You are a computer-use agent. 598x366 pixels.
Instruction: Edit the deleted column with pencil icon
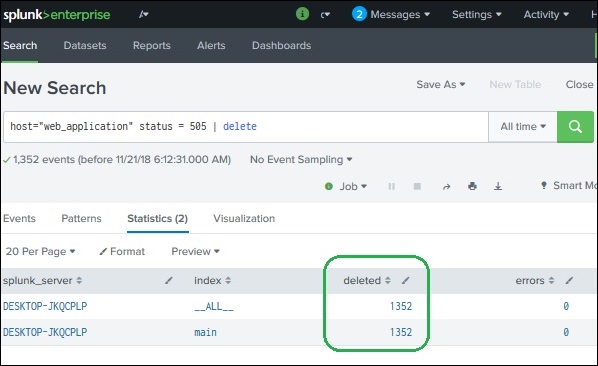coord(405,281)
